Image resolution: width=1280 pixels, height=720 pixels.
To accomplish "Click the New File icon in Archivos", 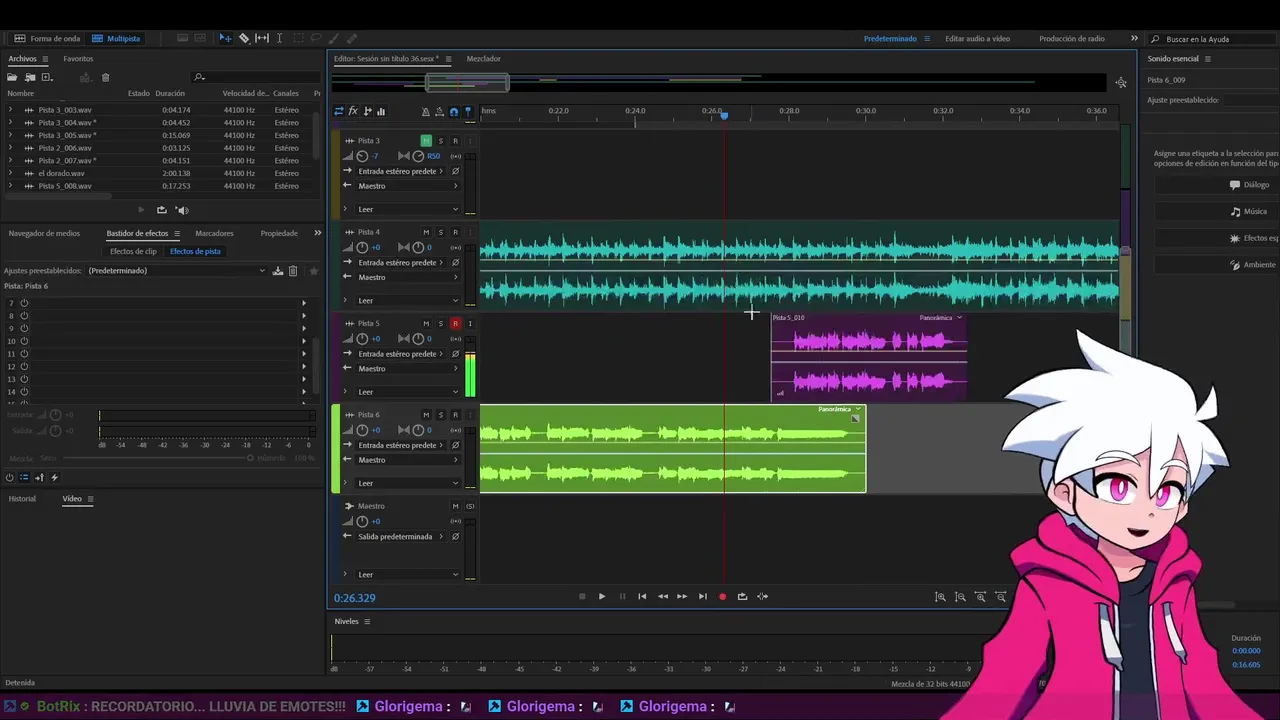I will click(x=47, y=77).
